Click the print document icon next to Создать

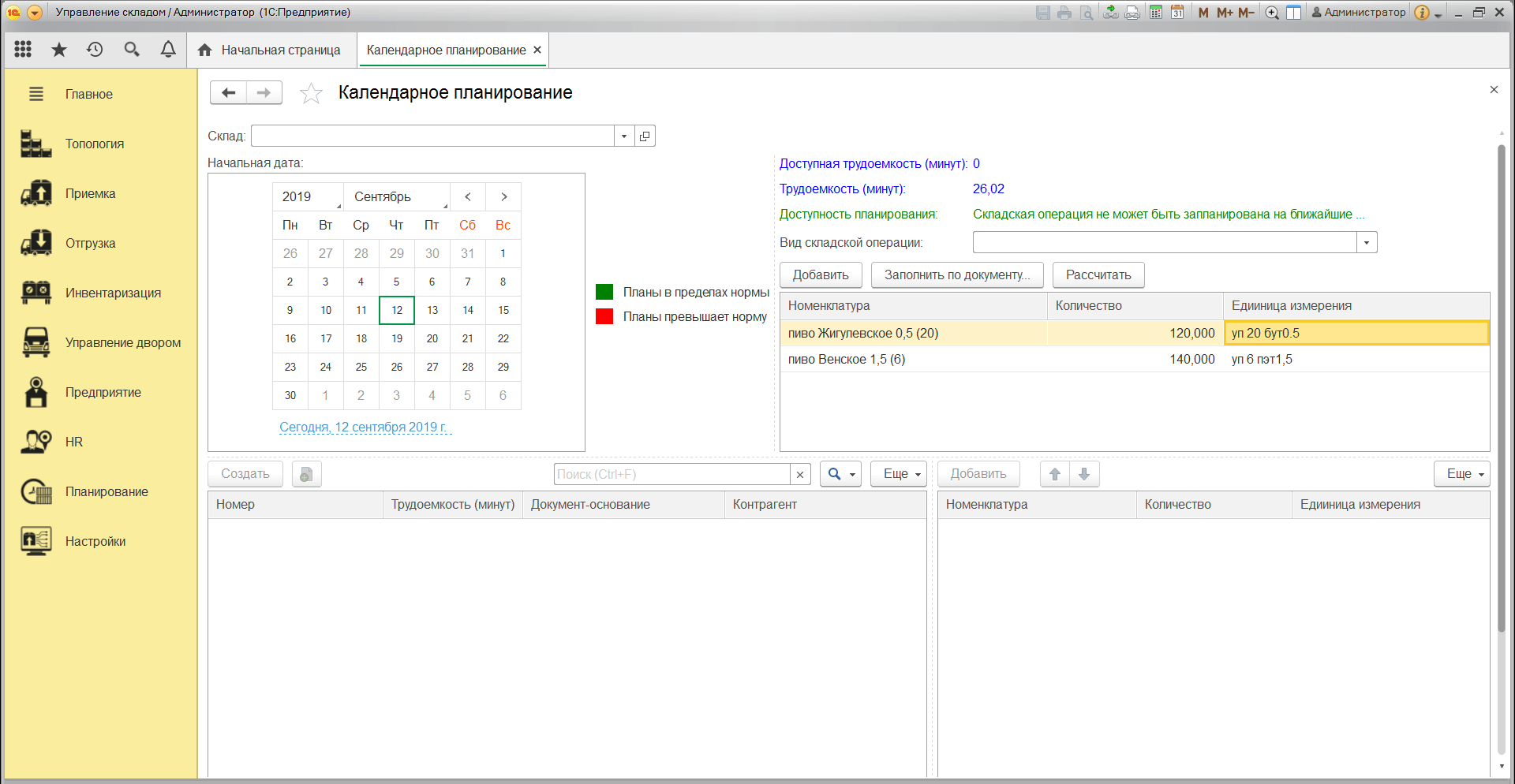point(306,474)
